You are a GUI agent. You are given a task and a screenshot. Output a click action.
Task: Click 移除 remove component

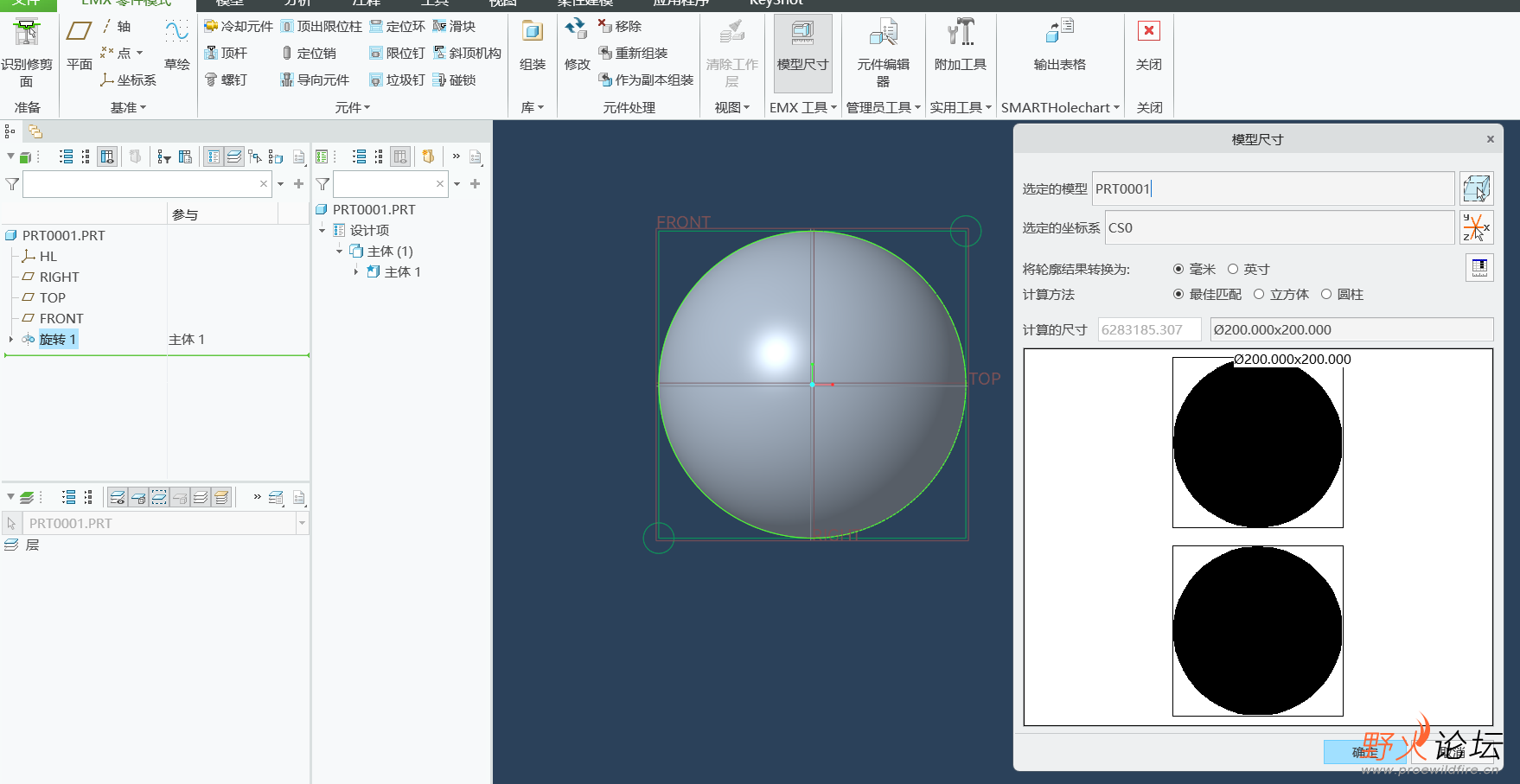[x=620, y=26]
